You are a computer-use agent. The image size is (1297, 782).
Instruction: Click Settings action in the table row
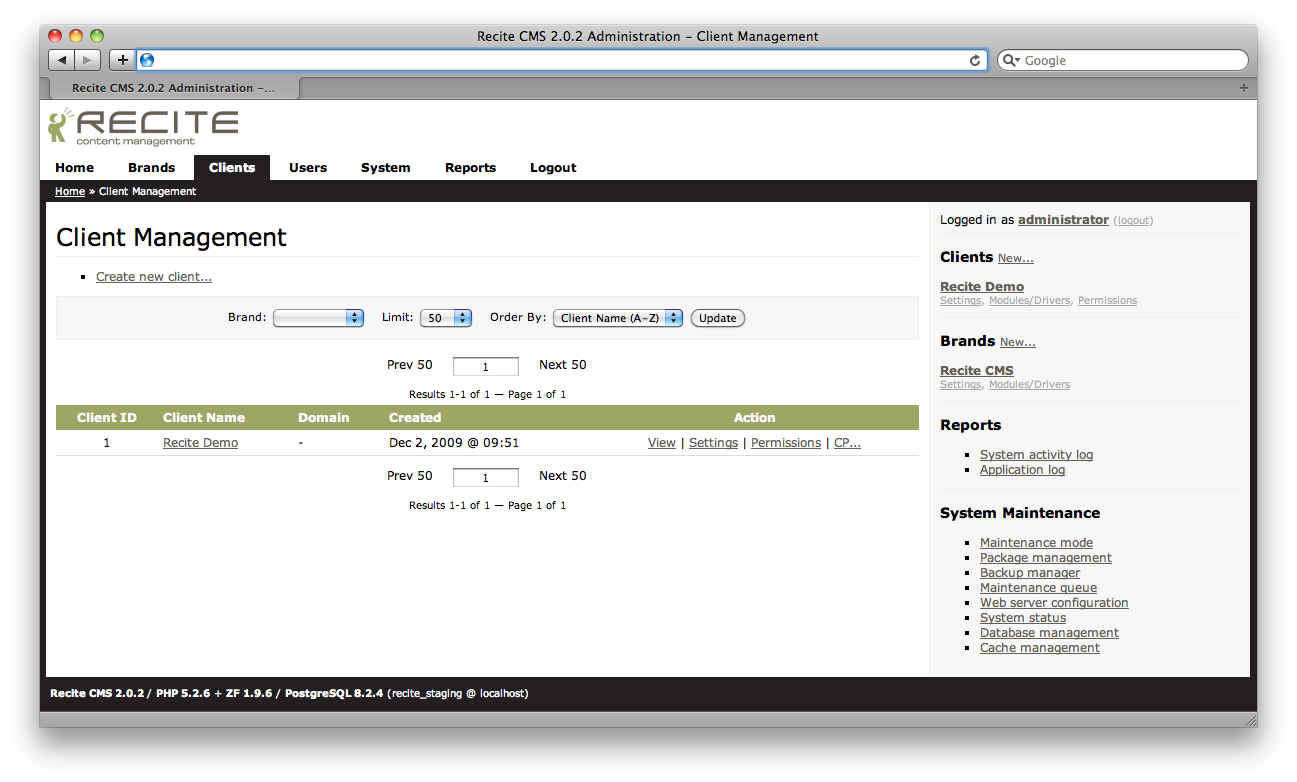click(714, 443)
